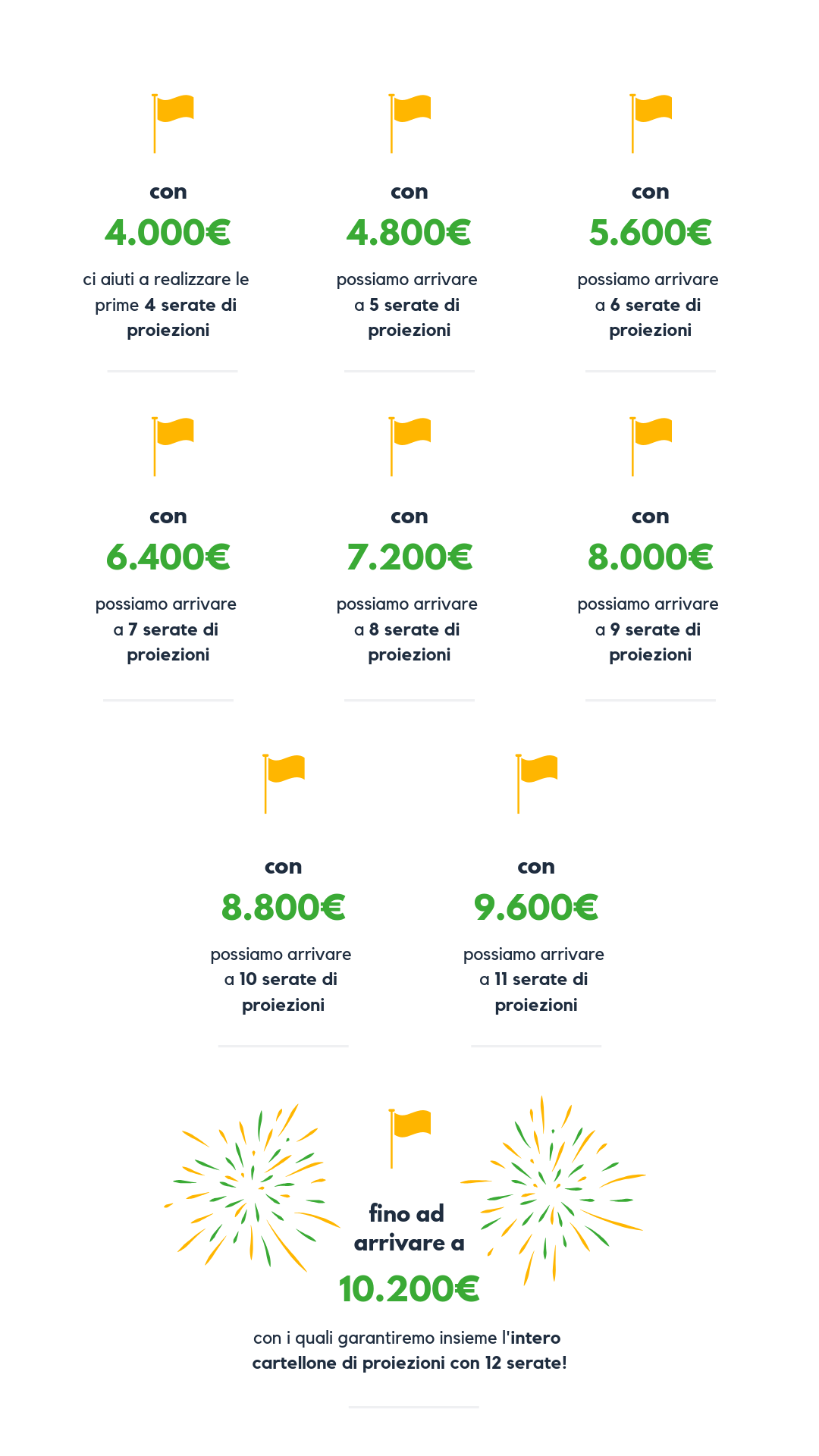This screenshot has height=1456, width=819.
Task: Select the 10.200€ final goal amount
Action: 409,1288
